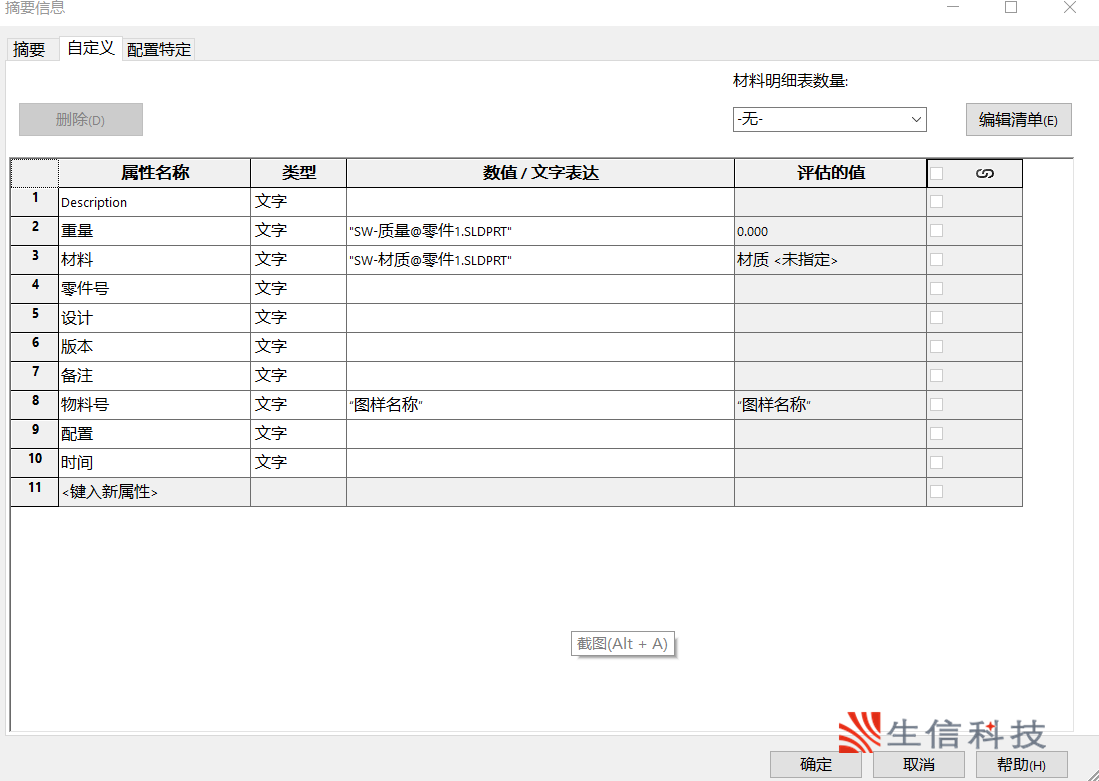Switch to the 配置特定 tab

pos(158,48)
